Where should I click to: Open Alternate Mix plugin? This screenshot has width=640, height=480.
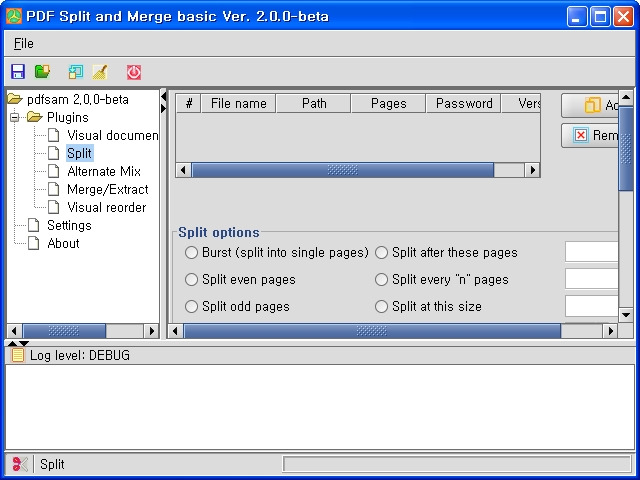(x=104, y=171)
